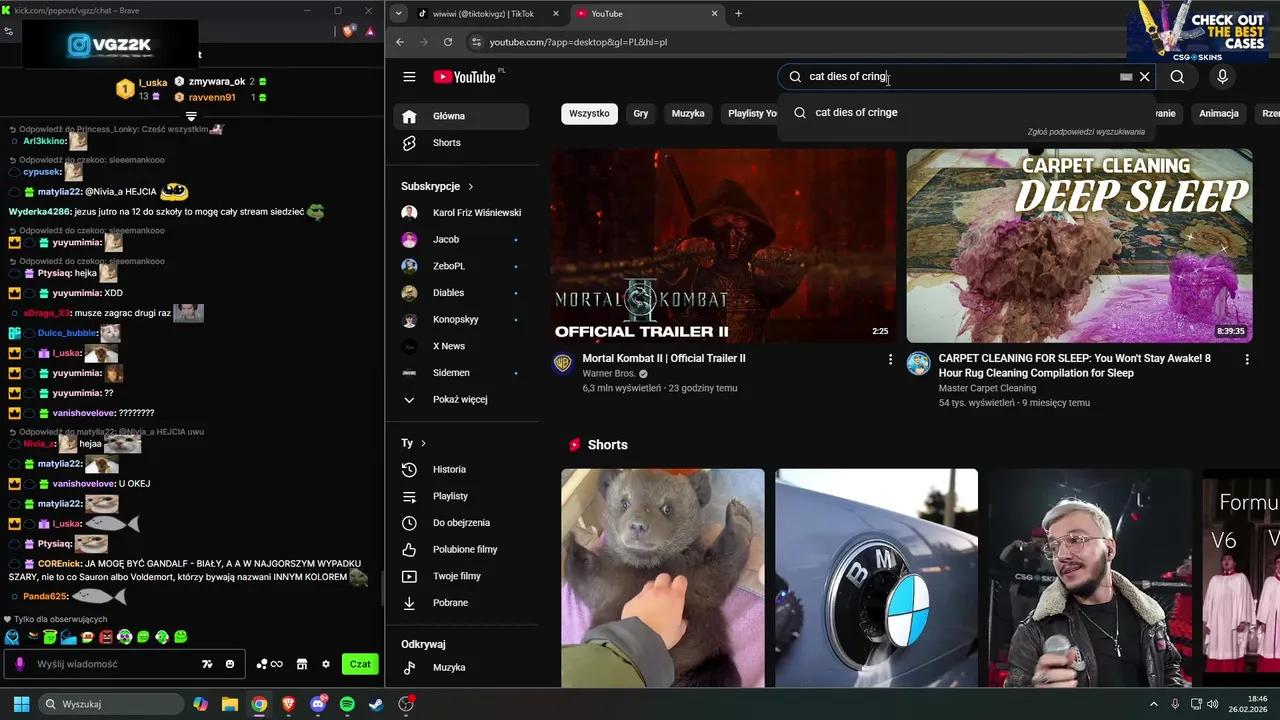1280x720 pixels.
Task: Open Kick chat settings gear
Action: tap(325, 664)
